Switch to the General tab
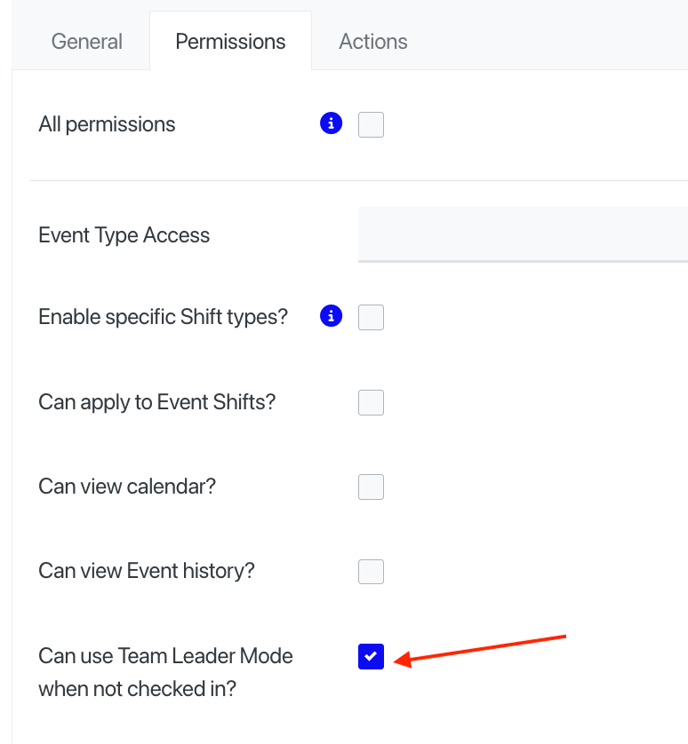 point(87,41)
